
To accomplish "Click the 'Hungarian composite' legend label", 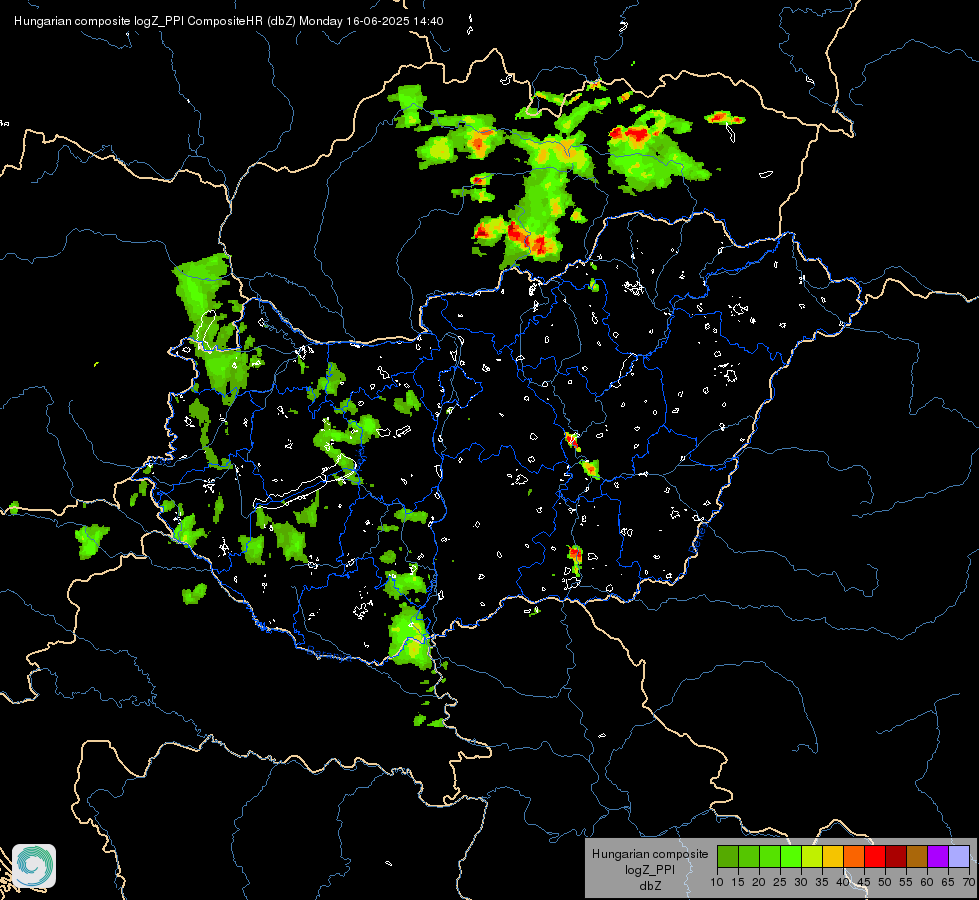I will coord(650,854).
